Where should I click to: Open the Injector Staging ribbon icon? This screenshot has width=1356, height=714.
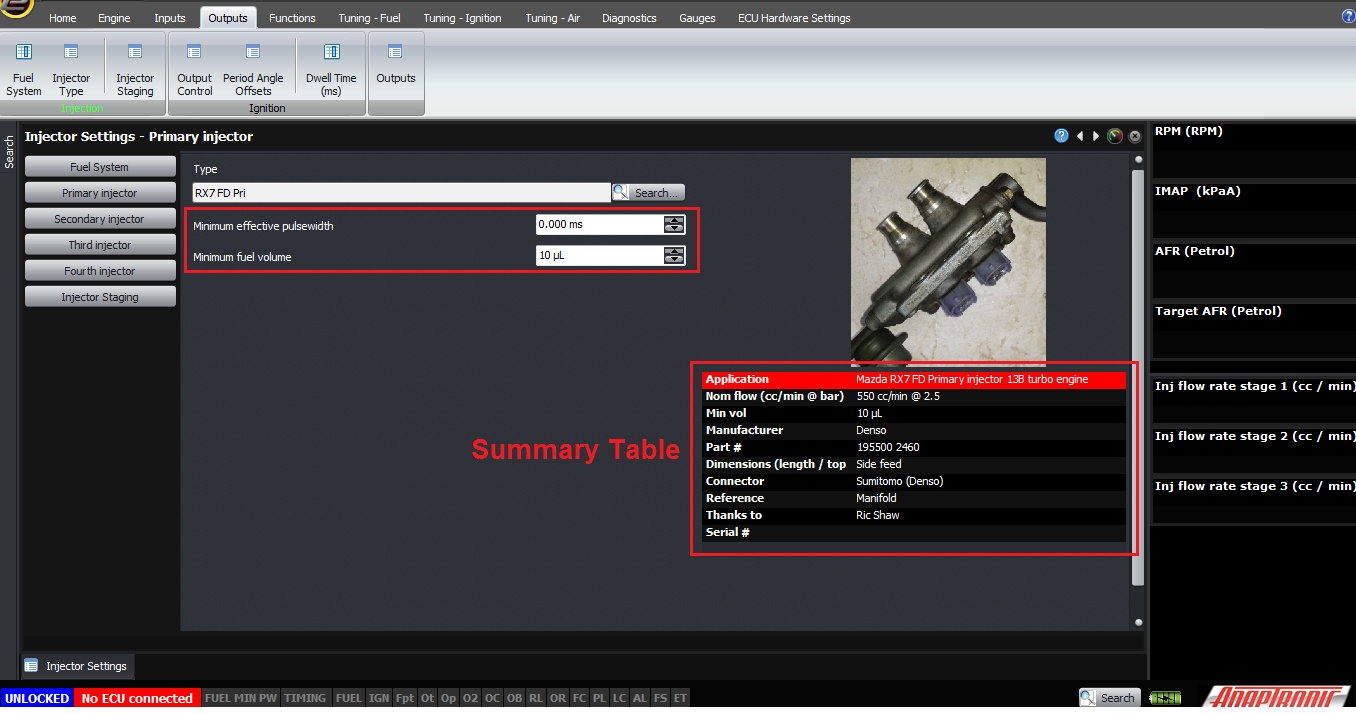point(135,69)
